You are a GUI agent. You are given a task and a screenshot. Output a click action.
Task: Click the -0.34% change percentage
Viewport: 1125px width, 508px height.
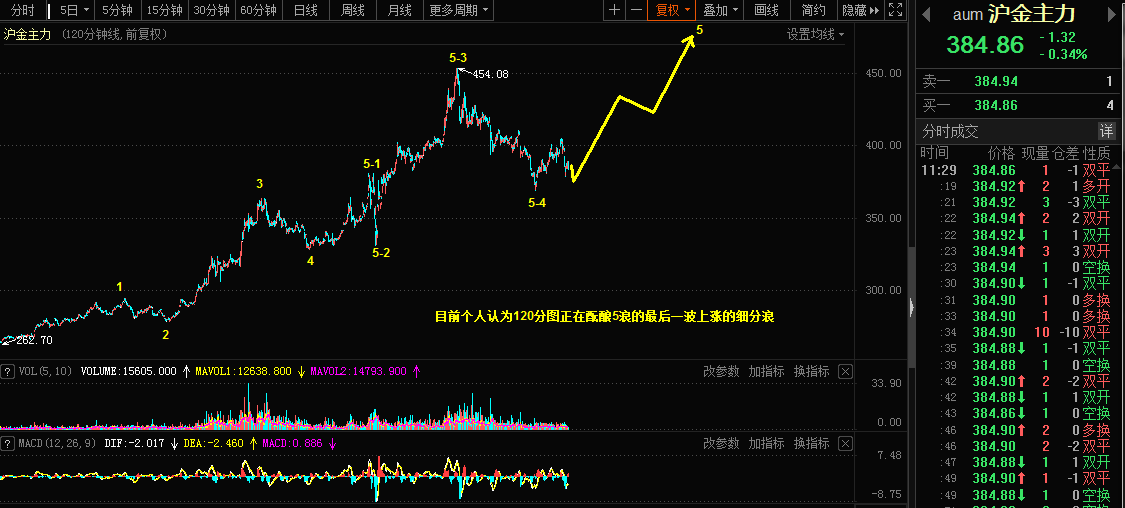pyautogui.click(x=1063, y=54)
